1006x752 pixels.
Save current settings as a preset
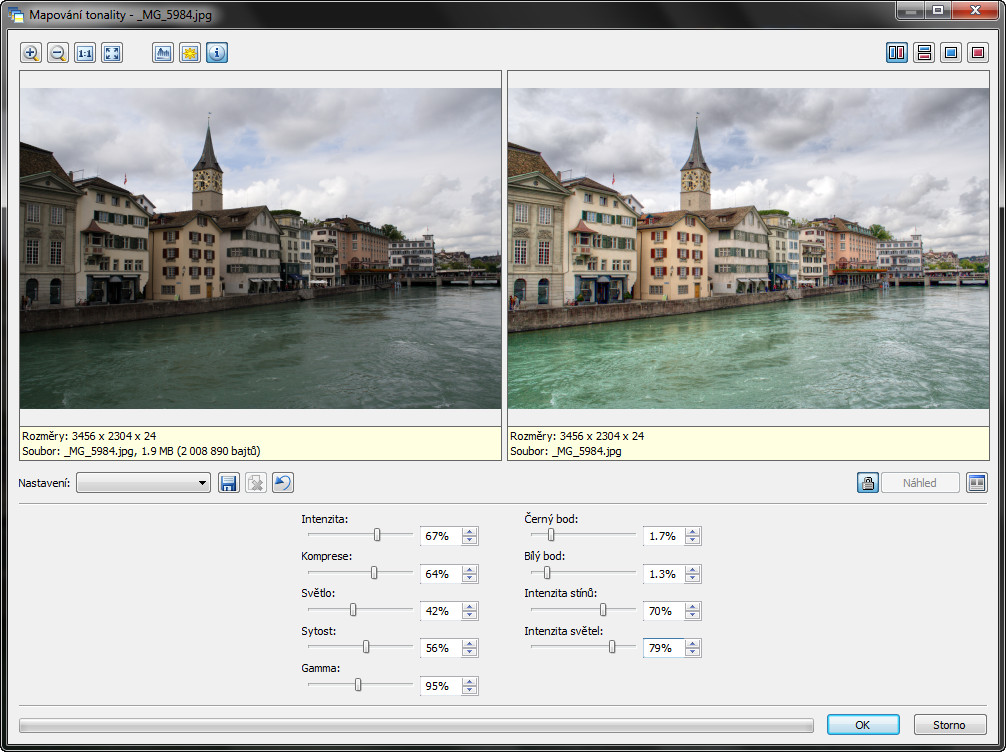(228, 483)
